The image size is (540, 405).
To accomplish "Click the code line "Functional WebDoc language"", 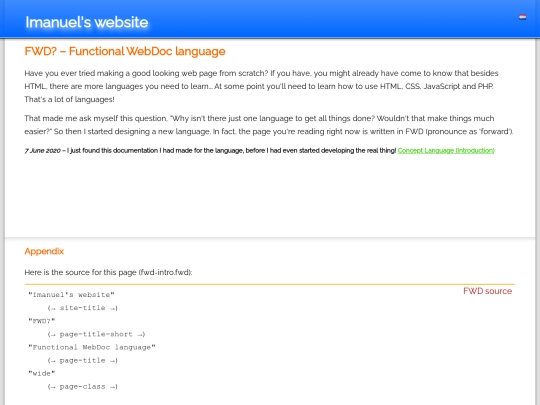I will [92, 347].
